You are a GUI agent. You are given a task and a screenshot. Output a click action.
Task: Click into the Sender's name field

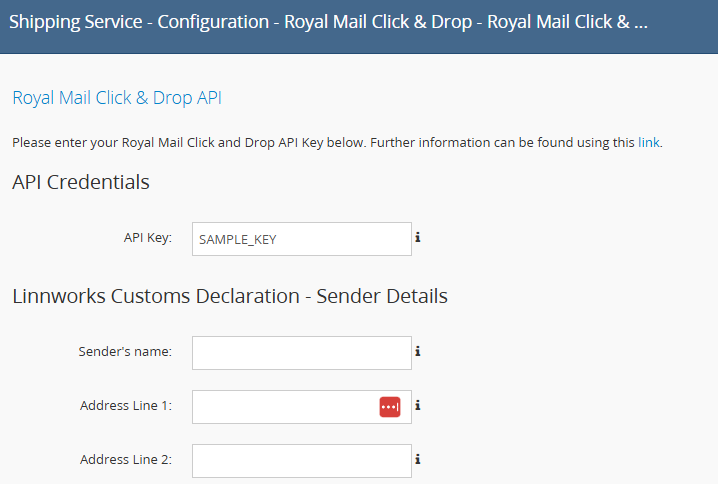click(x=300, y=353)
